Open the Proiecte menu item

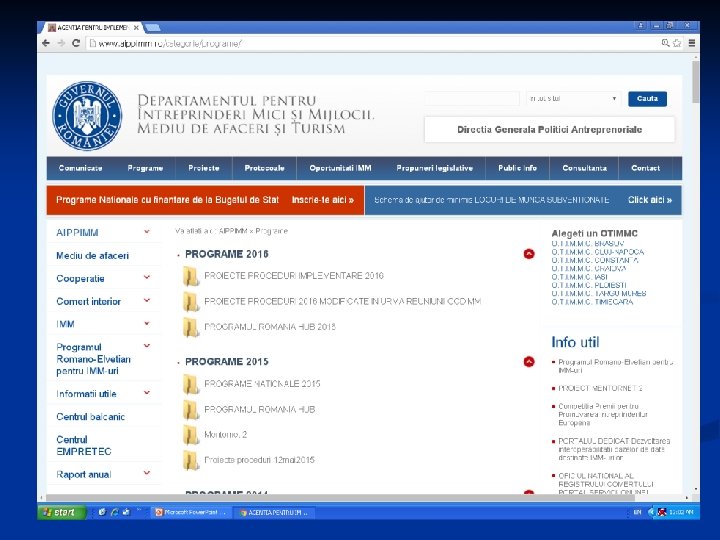(x=204, y=168)
